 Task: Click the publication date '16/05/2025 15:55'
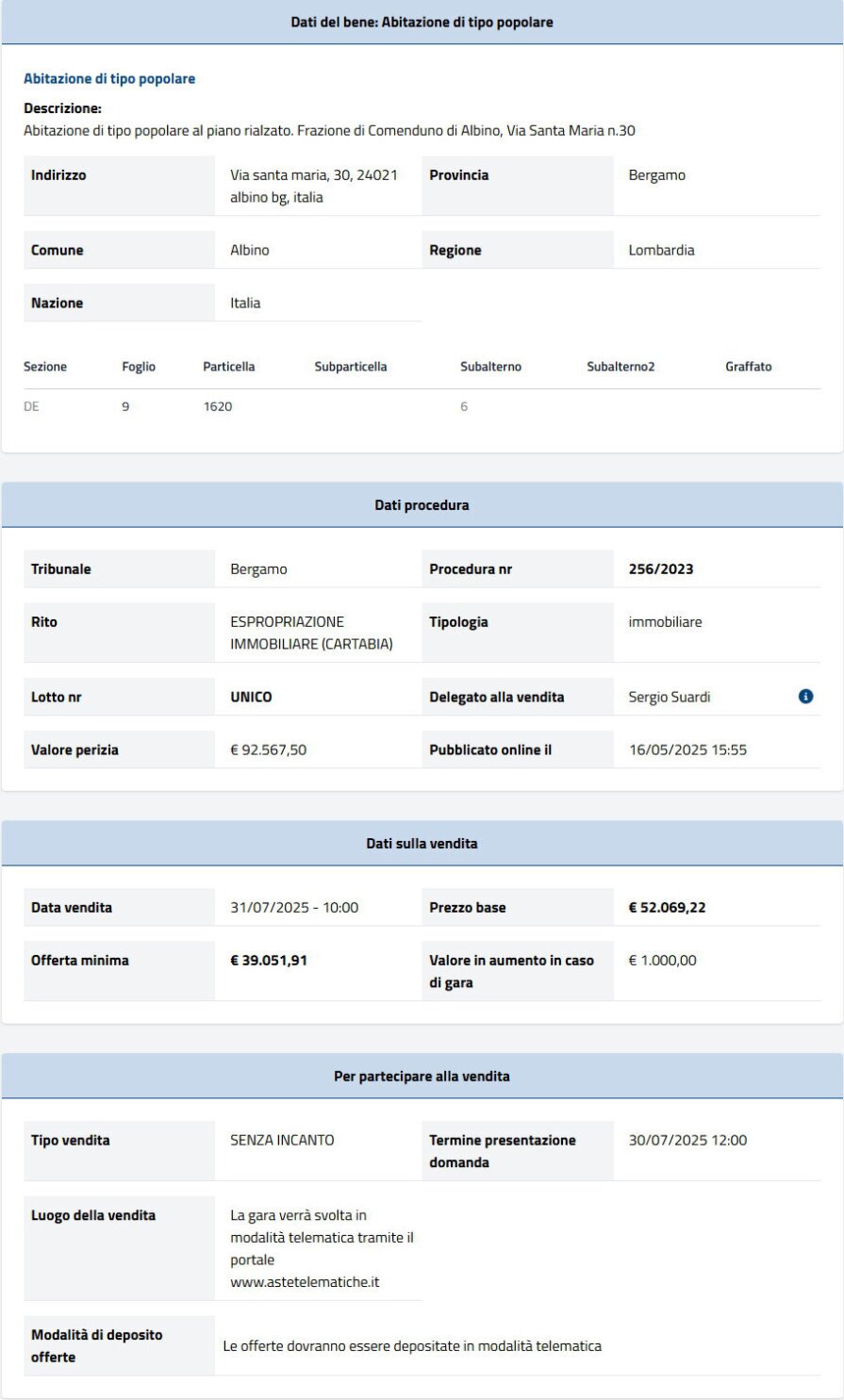(687, 750)
